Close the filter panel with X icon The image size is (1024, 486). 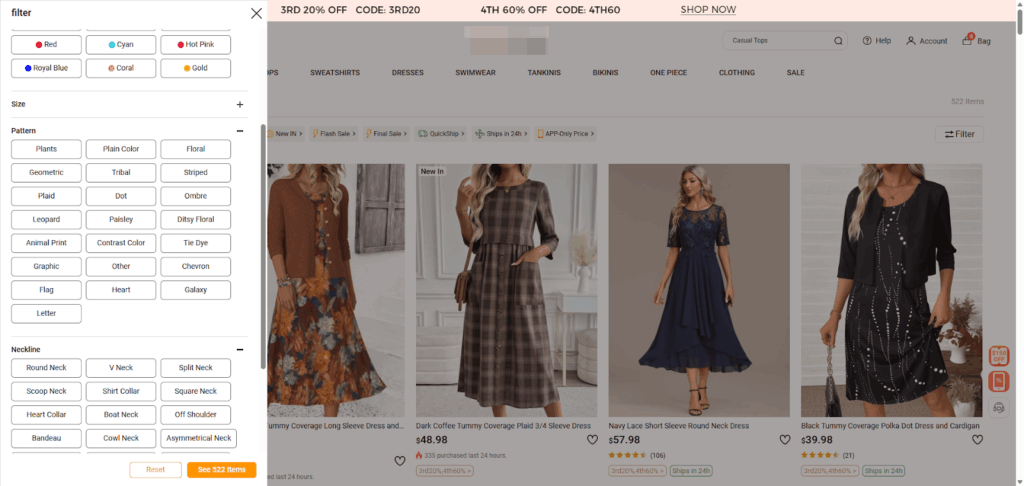click(256, 13)
